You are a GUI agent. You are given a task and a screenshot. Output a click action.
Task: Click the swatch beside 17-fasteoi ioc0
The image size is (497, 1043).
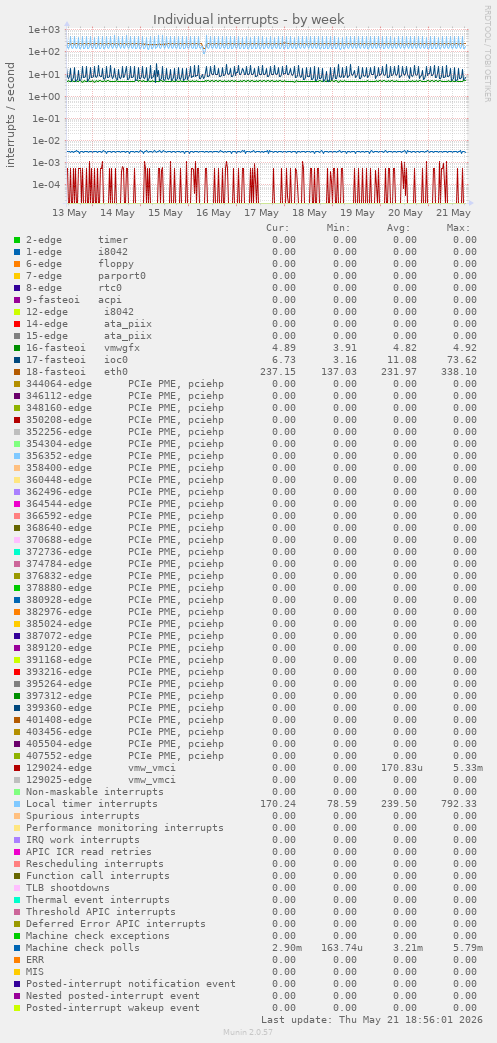click(17, 359)
